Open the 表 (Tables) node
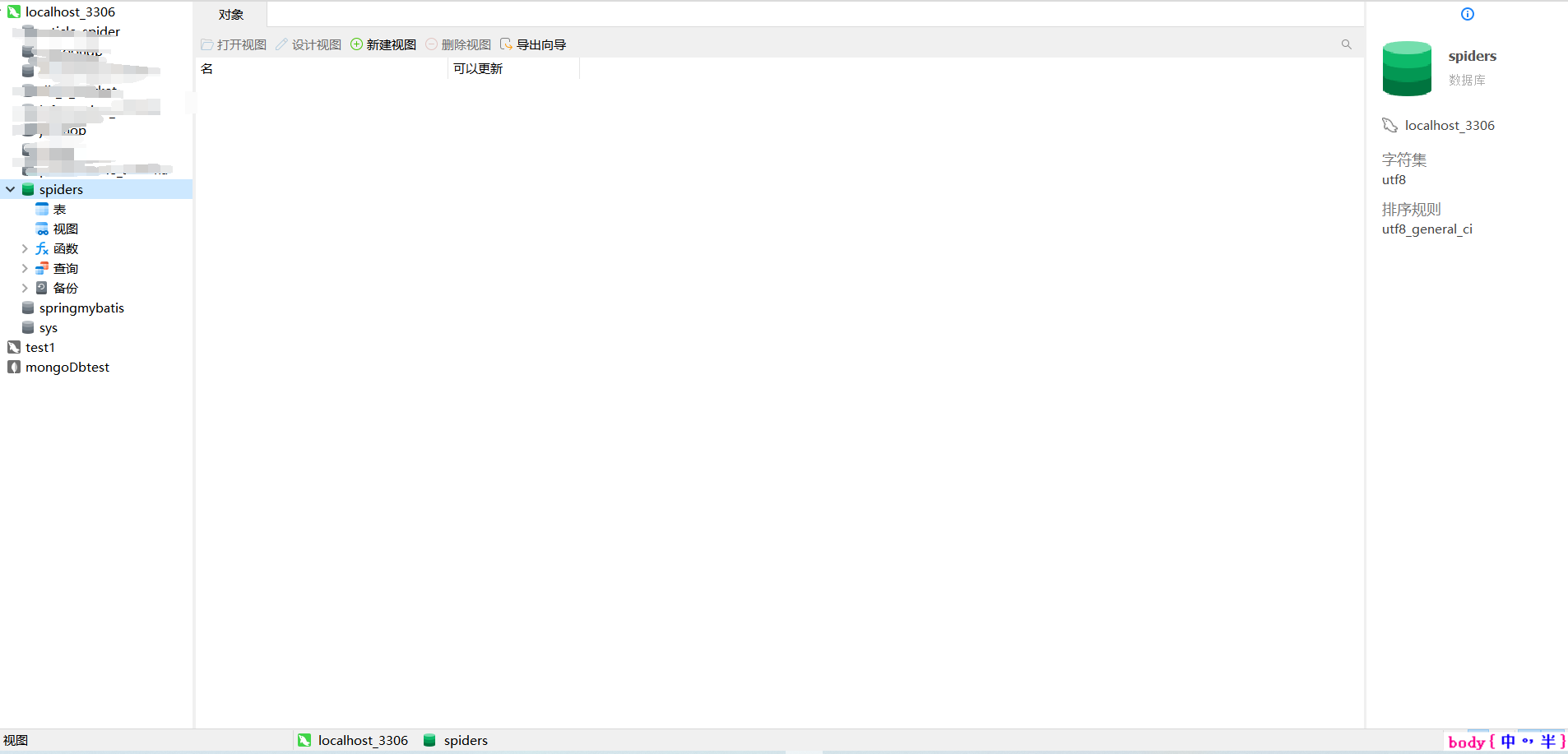 [59, 209]
